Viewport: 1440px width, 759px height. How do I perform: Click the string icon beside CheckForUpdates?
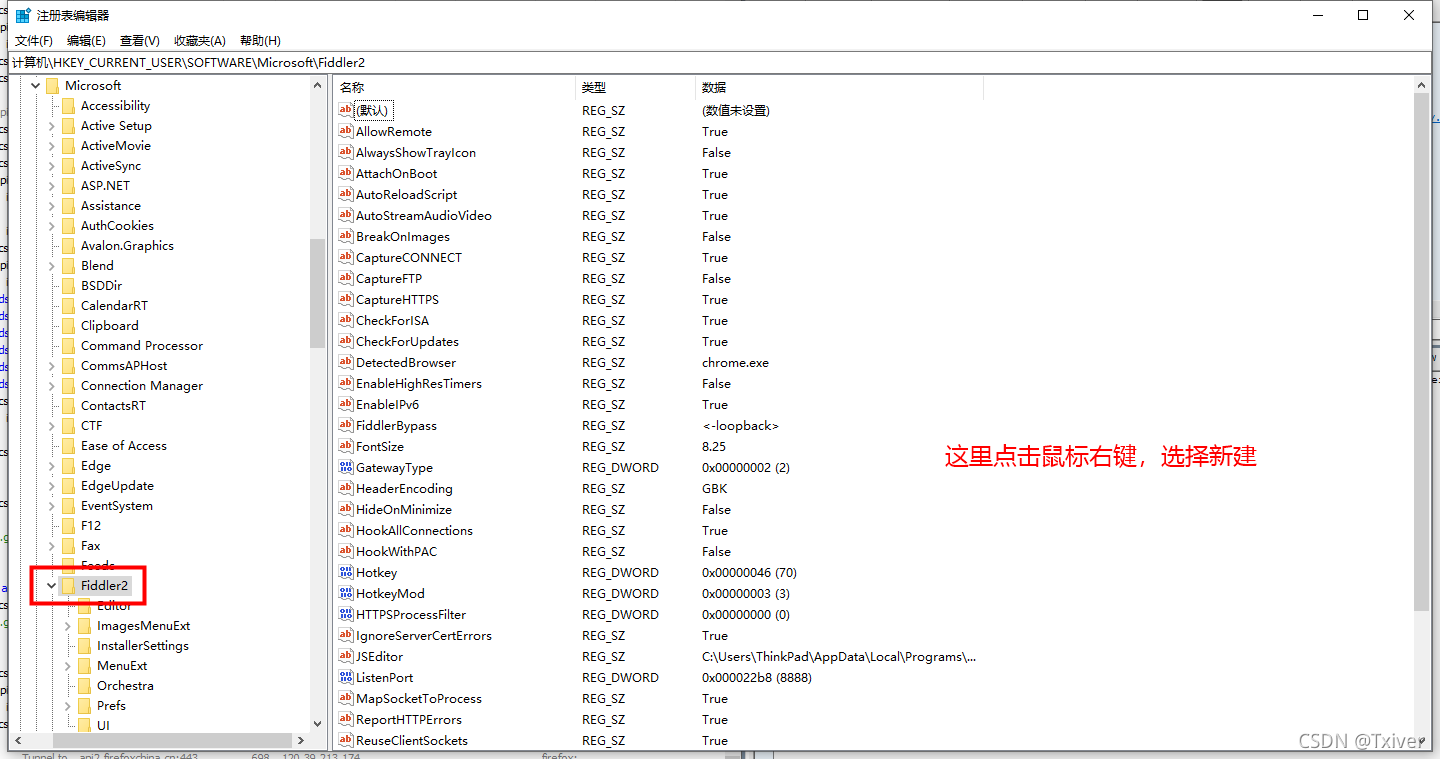pos(346,341)
